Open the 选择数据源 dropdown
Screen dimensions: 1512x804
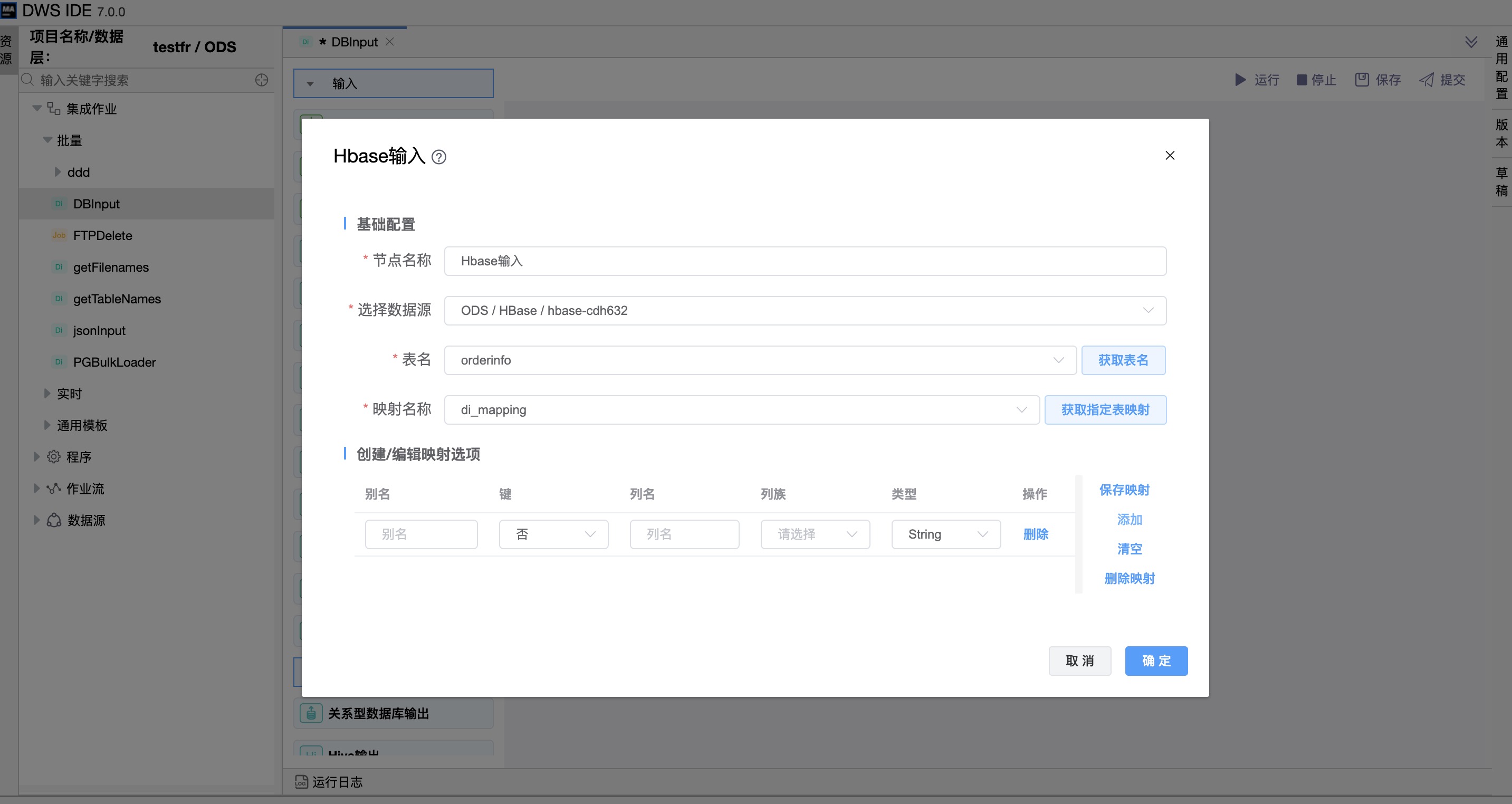tap(804, 310)
